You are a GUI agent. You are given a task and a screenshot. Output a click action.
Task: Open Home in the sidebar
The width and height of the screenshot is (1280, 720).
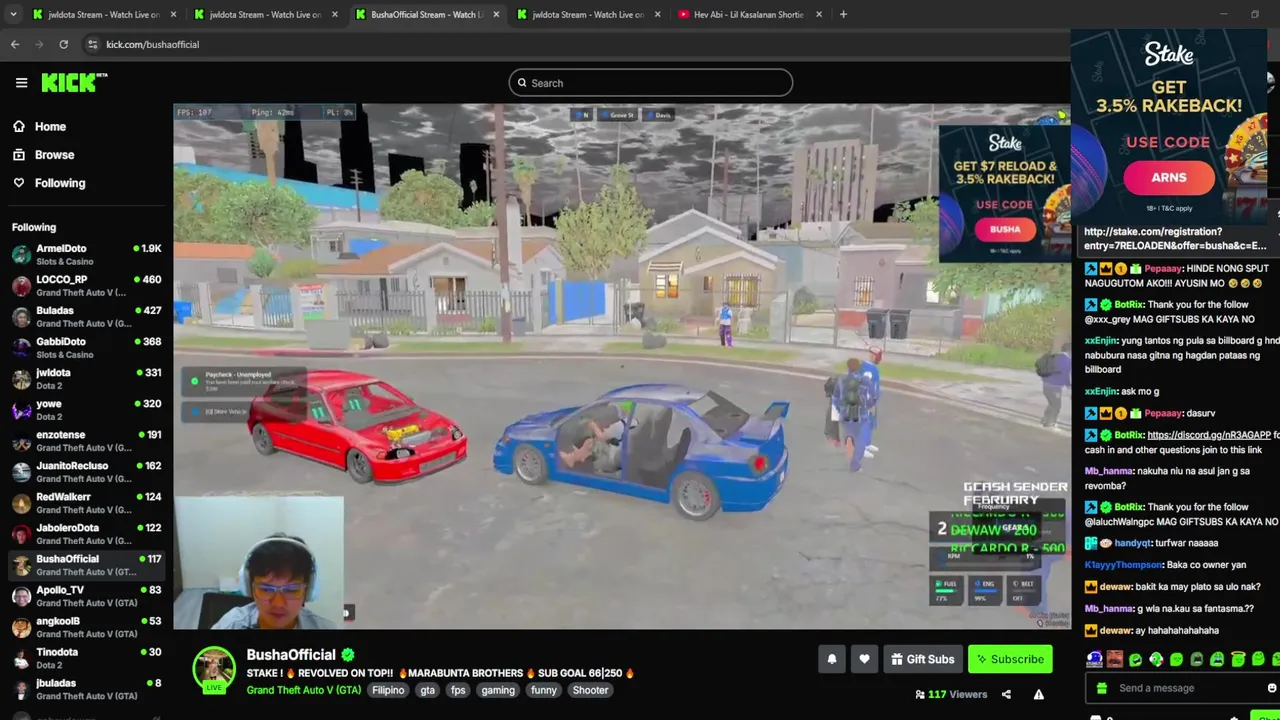[x=86, y=127]
